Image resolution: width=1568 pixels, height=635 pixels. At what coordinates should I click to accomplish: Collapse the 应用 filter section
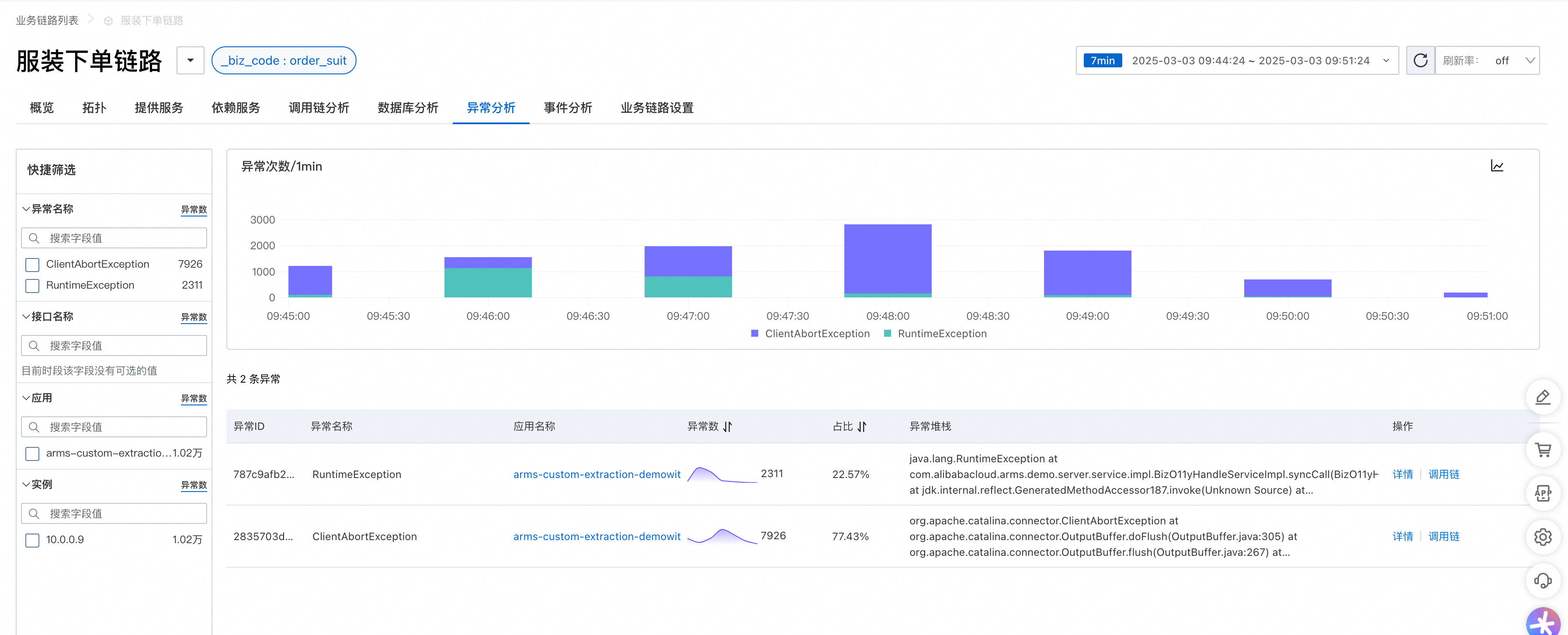[x=26, y=398]
